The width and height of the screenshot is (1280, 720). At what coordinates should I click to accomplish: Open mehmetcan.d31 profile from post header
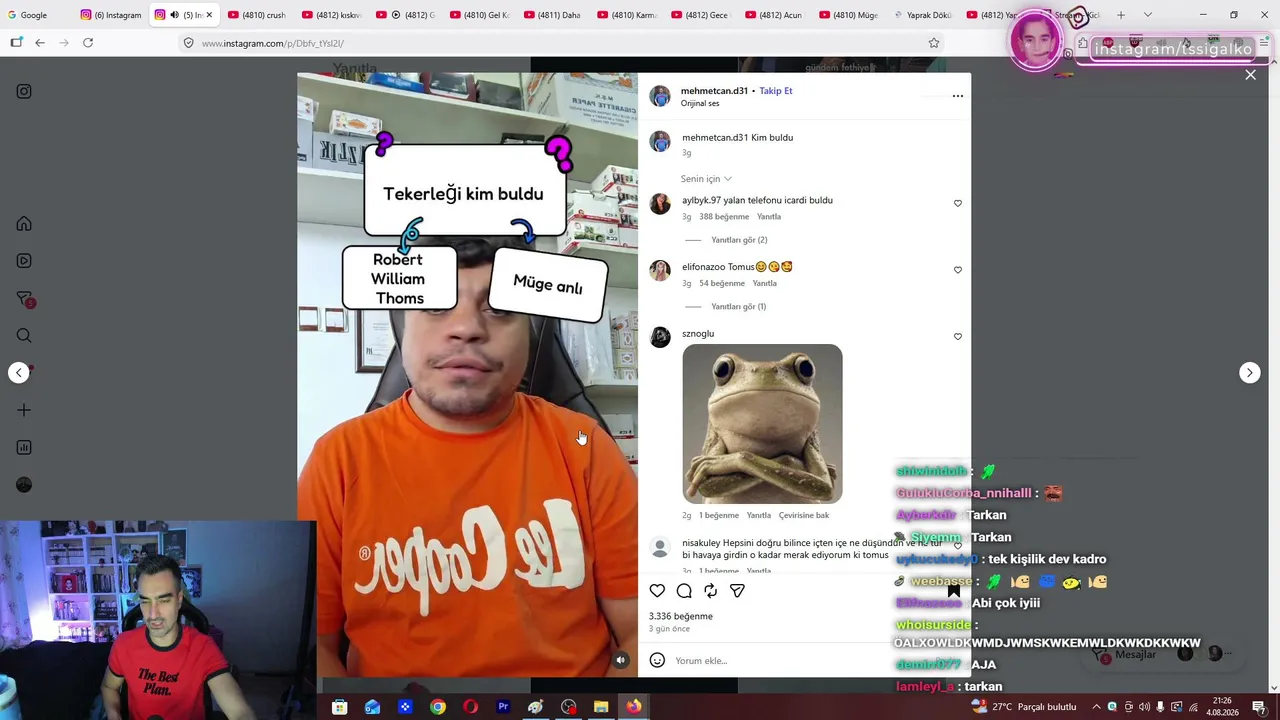[714, 91]
